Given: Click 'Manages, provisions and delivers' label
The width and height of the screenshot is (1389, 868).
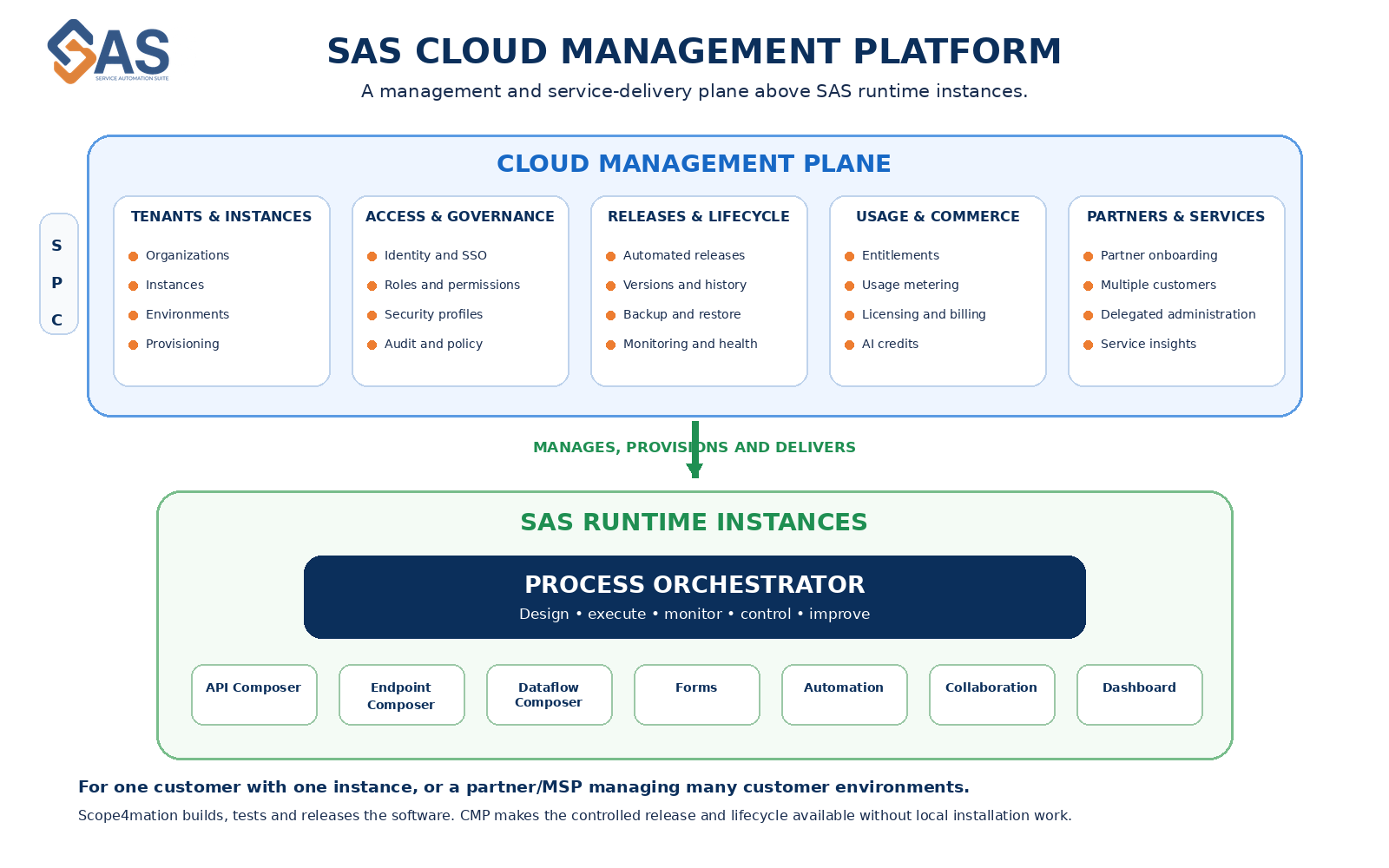Looking at the screenshot, I should 694,448.
